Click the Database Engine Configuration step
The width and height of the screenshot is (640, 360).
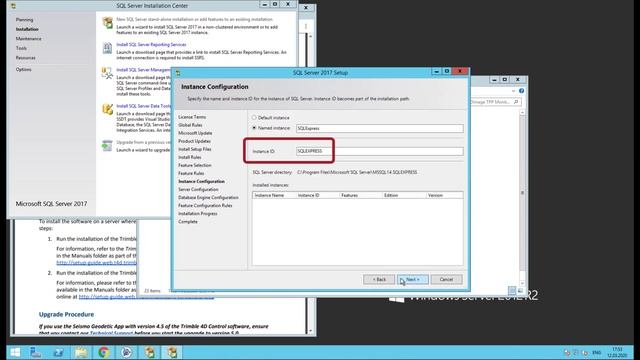(x=208, y=198)
